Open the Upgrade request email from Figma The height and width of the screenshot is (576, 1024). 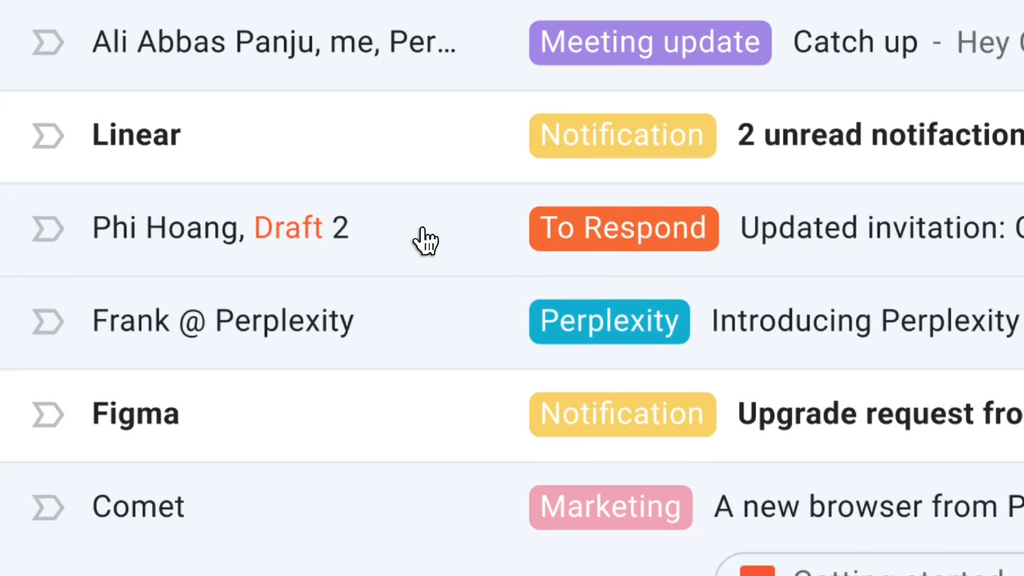pos(880,415)
